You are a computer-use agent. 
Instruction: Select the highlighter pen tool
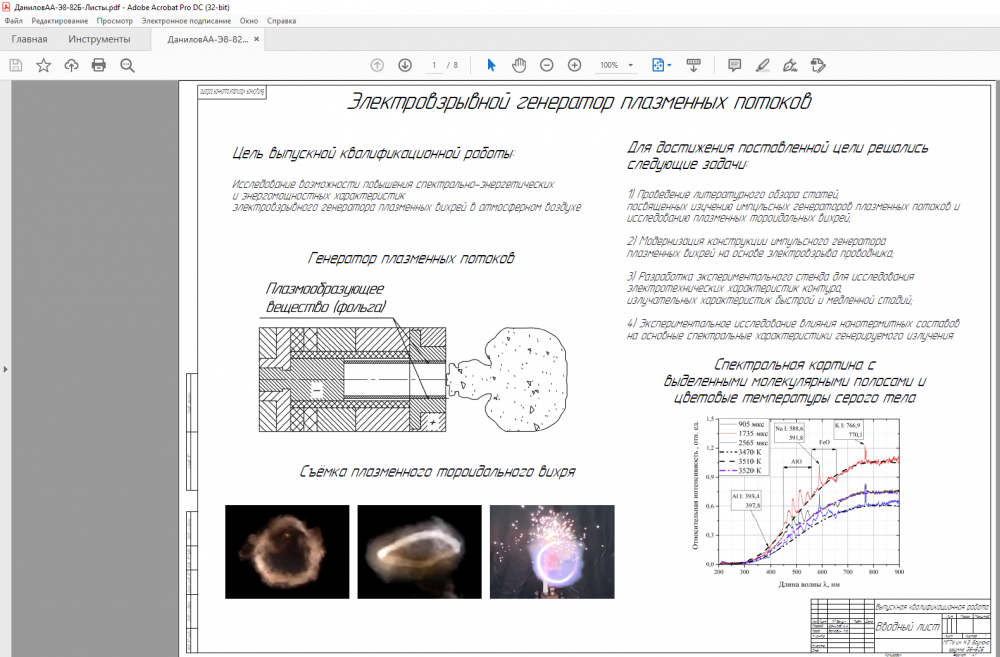tap(762, 65)
